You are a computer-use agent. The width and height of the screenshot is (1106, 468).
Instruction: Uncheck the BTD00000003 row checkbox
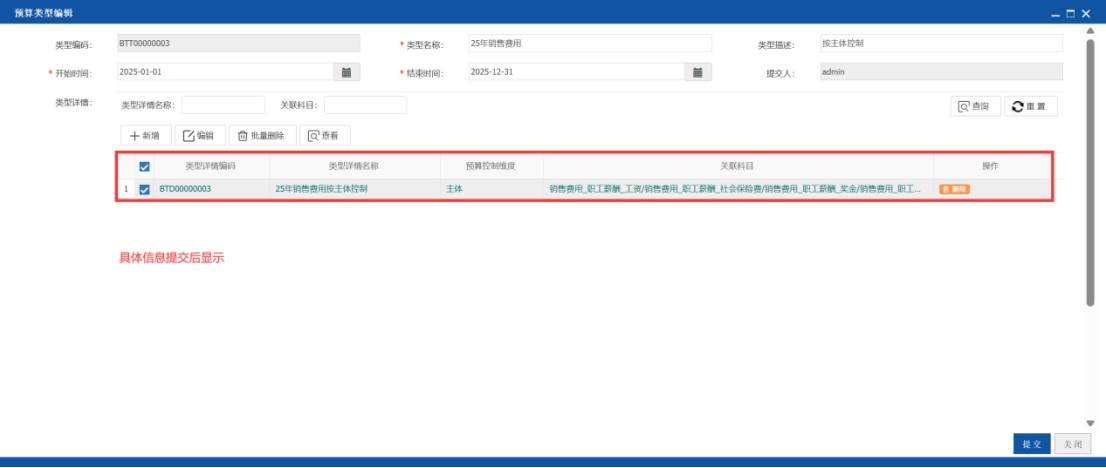point(145,189)
